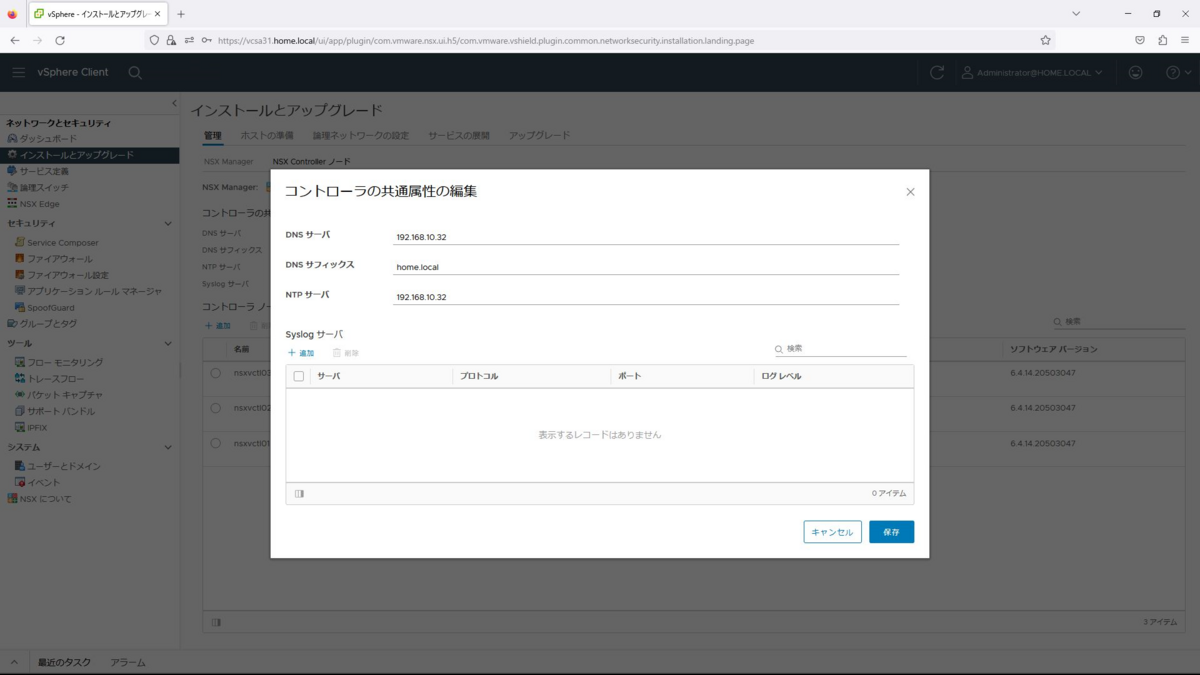Open a new browser tab with plus
Viewport: 1200px width, 675px height.
pos(181,14)
